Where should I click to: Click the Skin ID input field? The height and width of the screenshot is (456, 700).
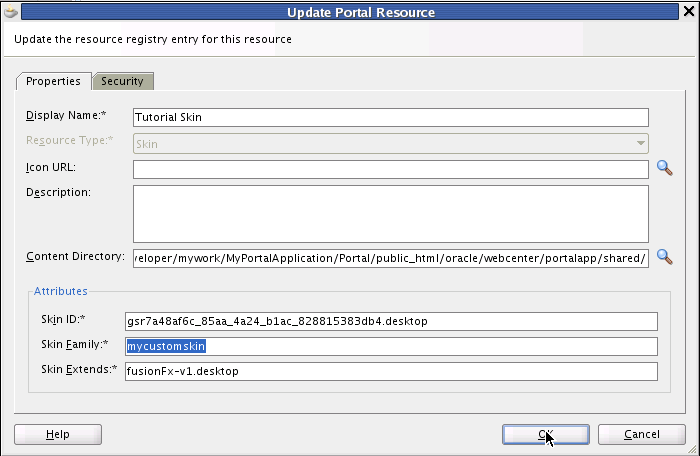tap(391, 322)
